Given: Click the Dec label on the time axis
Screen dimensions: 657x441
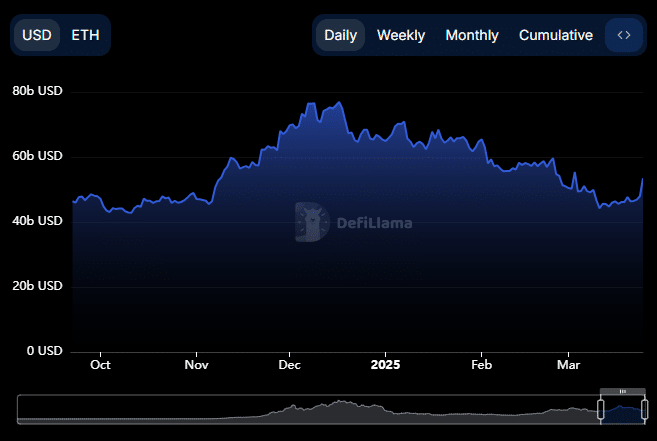Looking at the screenshot, I should (x=290, y=365).
